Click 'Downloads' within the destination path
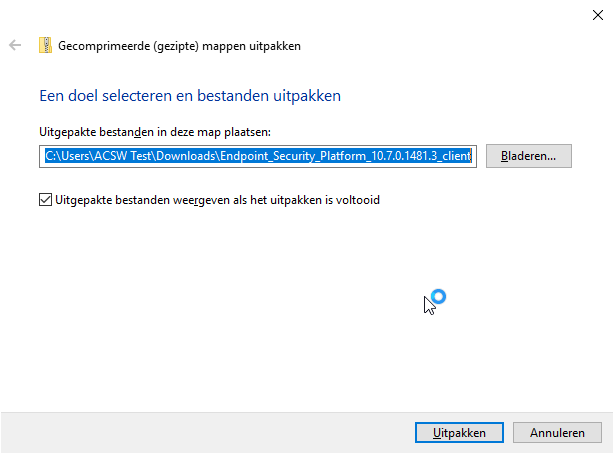This screenshot has width=614, height=454. click(x=186, y=156)
